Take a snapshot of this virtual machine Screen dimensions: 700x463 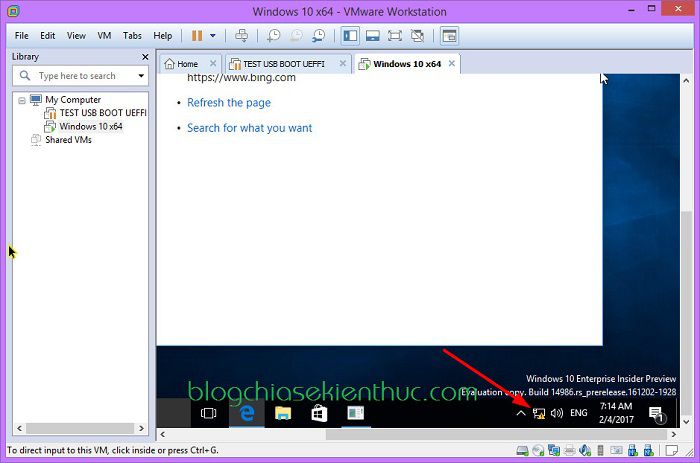click(x=273, y=36)
